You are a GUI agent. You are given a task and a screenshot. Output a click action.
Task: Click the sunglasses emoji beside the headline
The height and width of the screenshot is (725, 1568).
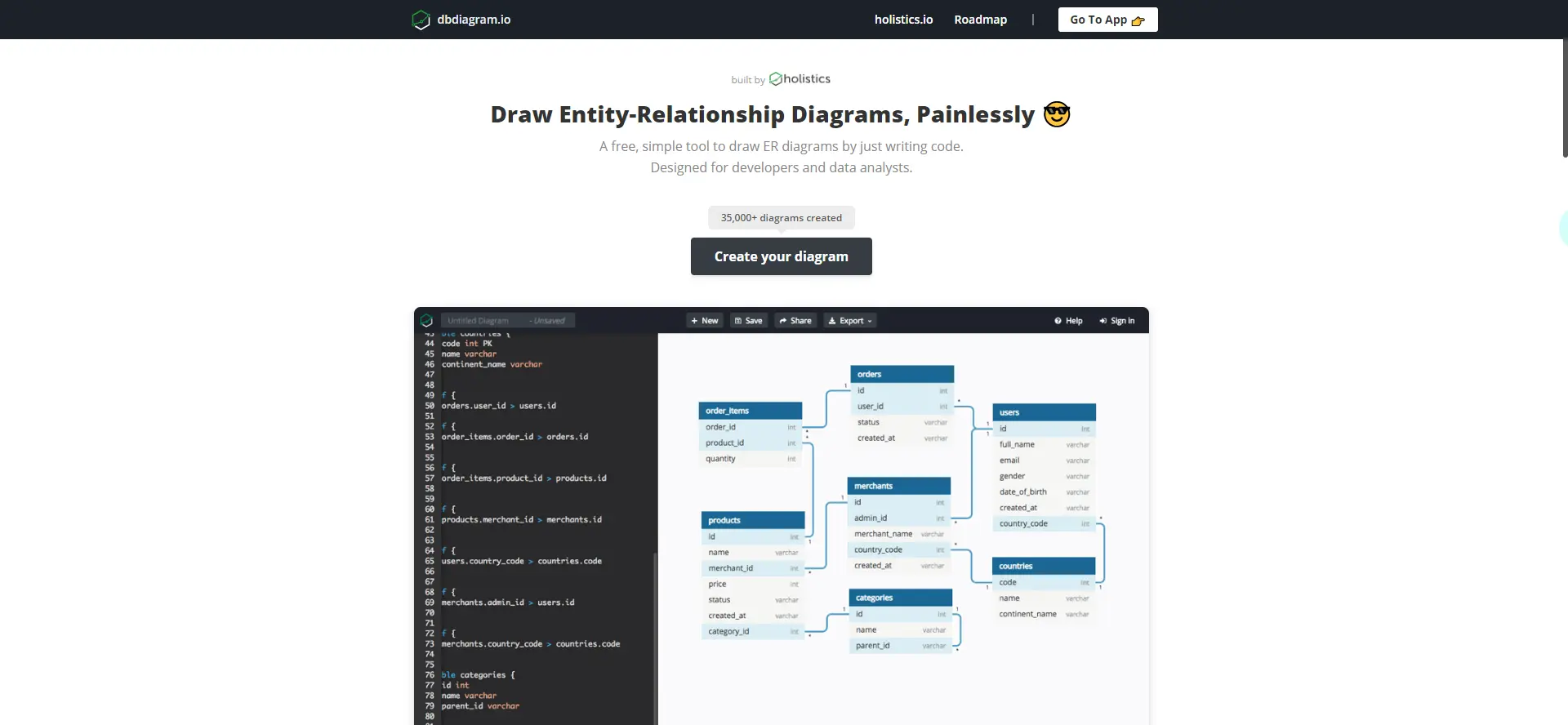[x=1057, y=114]
